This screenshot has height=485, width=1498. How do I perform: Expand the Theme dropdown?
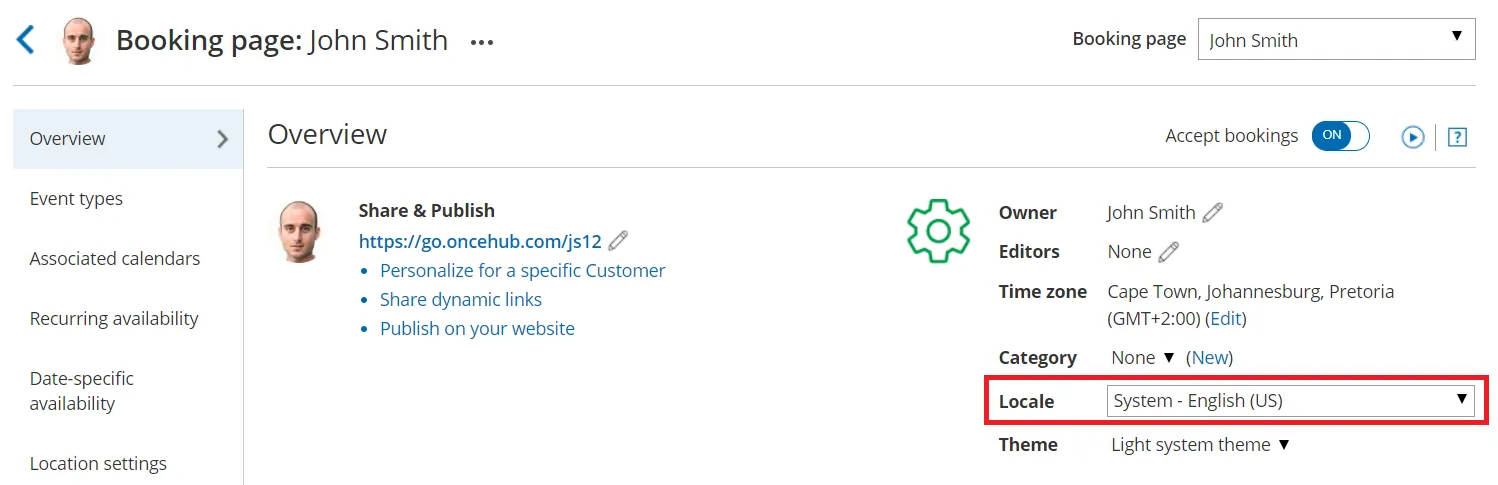coord(1200,445)
